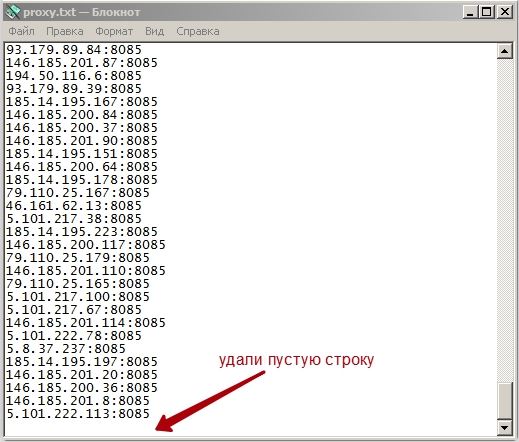This screenshot has width=519, height=442.
Task: Click line 5.101.222.113:8085
Action: point(78,414)
